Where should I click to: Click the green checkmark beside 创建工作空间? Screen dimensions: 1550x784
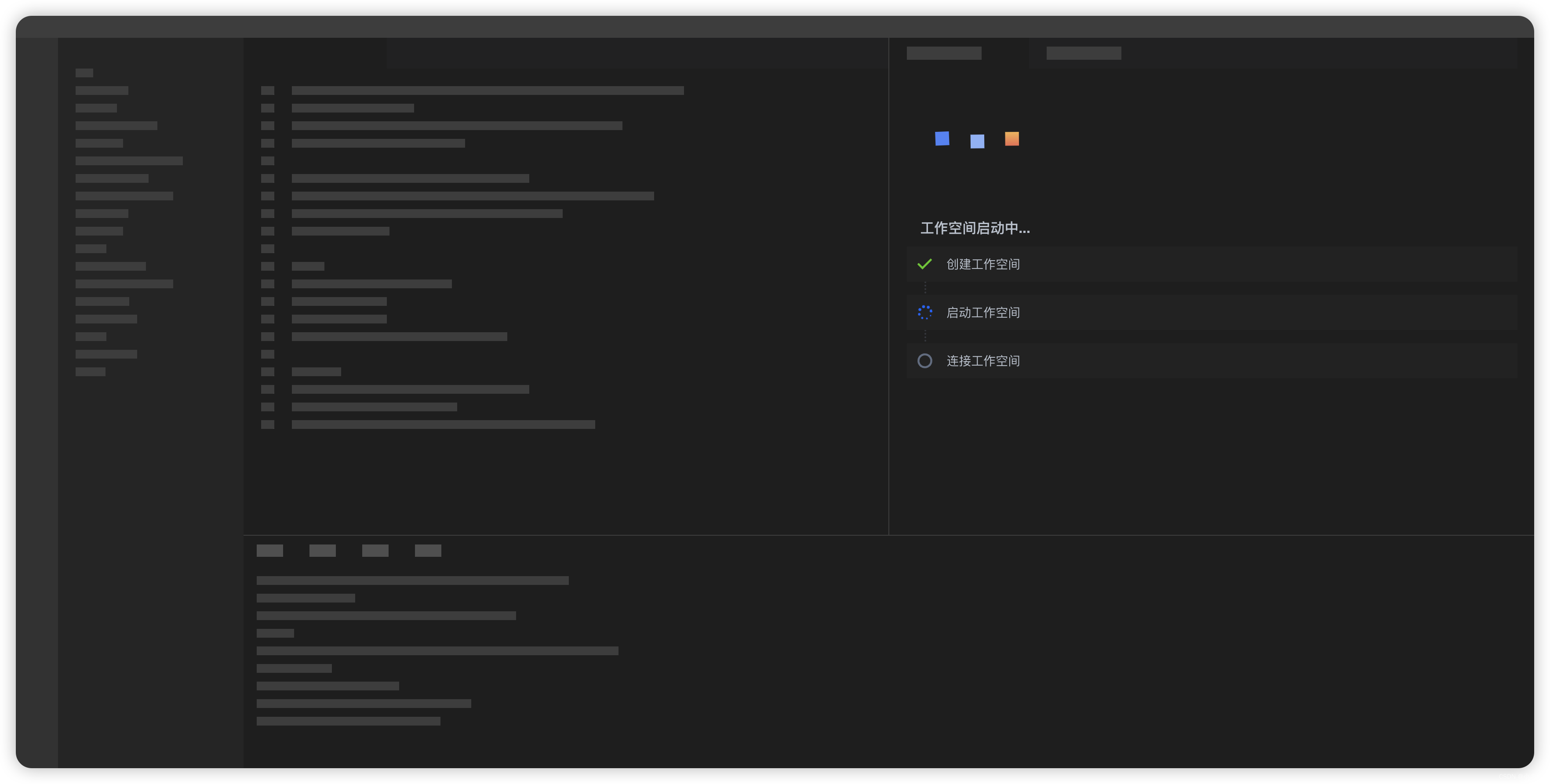point(924,264)
